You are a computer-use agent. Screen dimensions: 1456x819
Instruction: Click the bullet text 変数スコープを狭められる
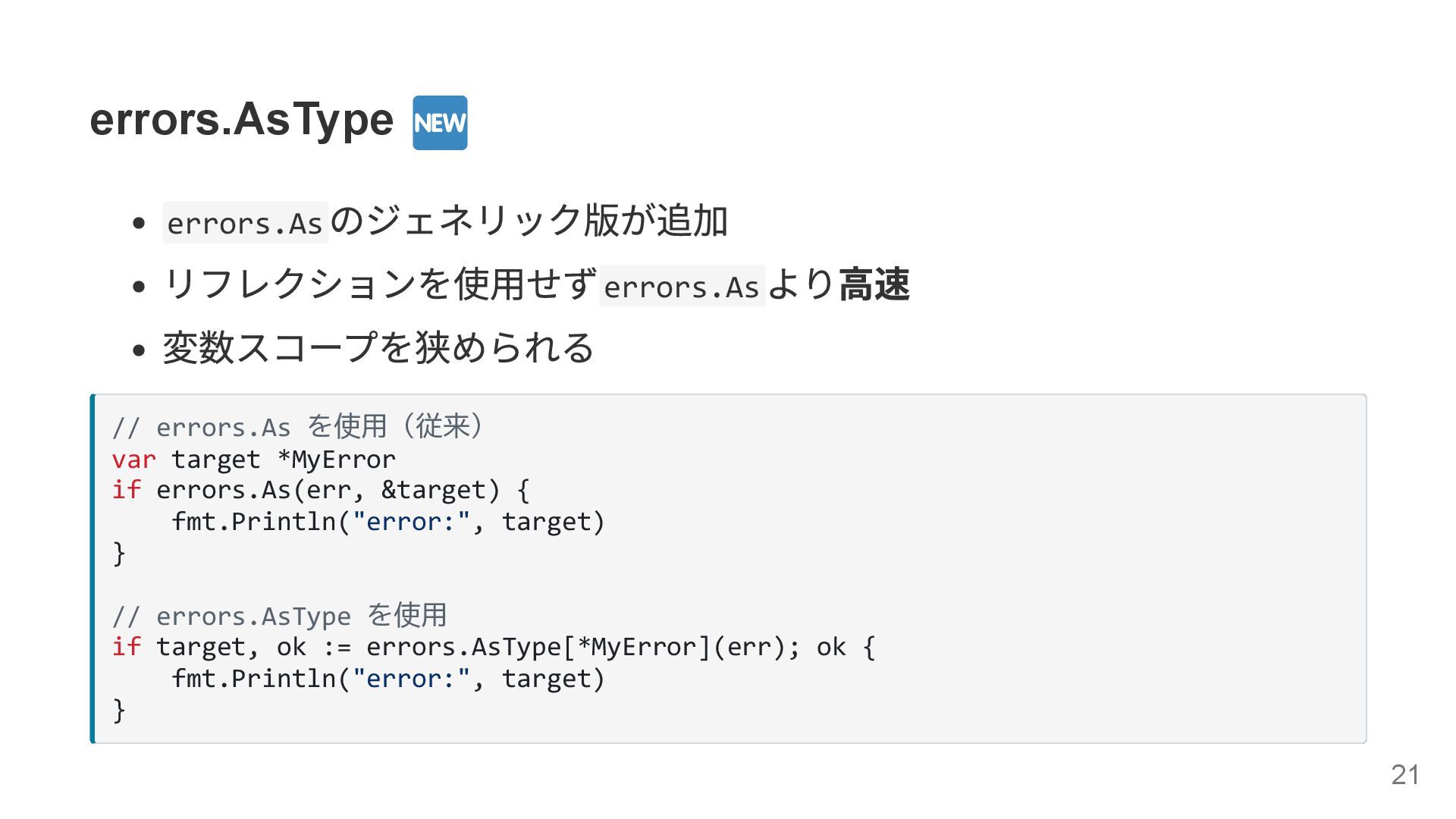(x=378, y=348)
